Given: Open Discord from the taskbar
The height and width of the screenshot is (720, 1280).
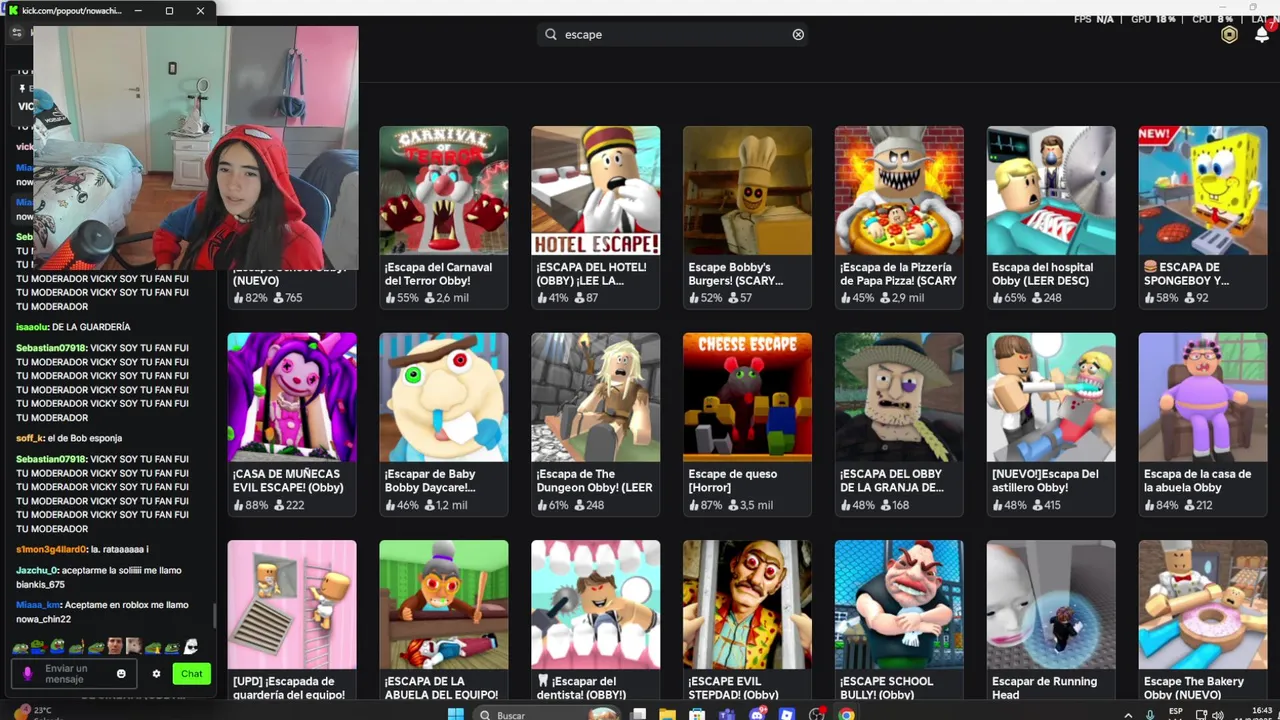Looking at the screenshot, I should point(757,714).
